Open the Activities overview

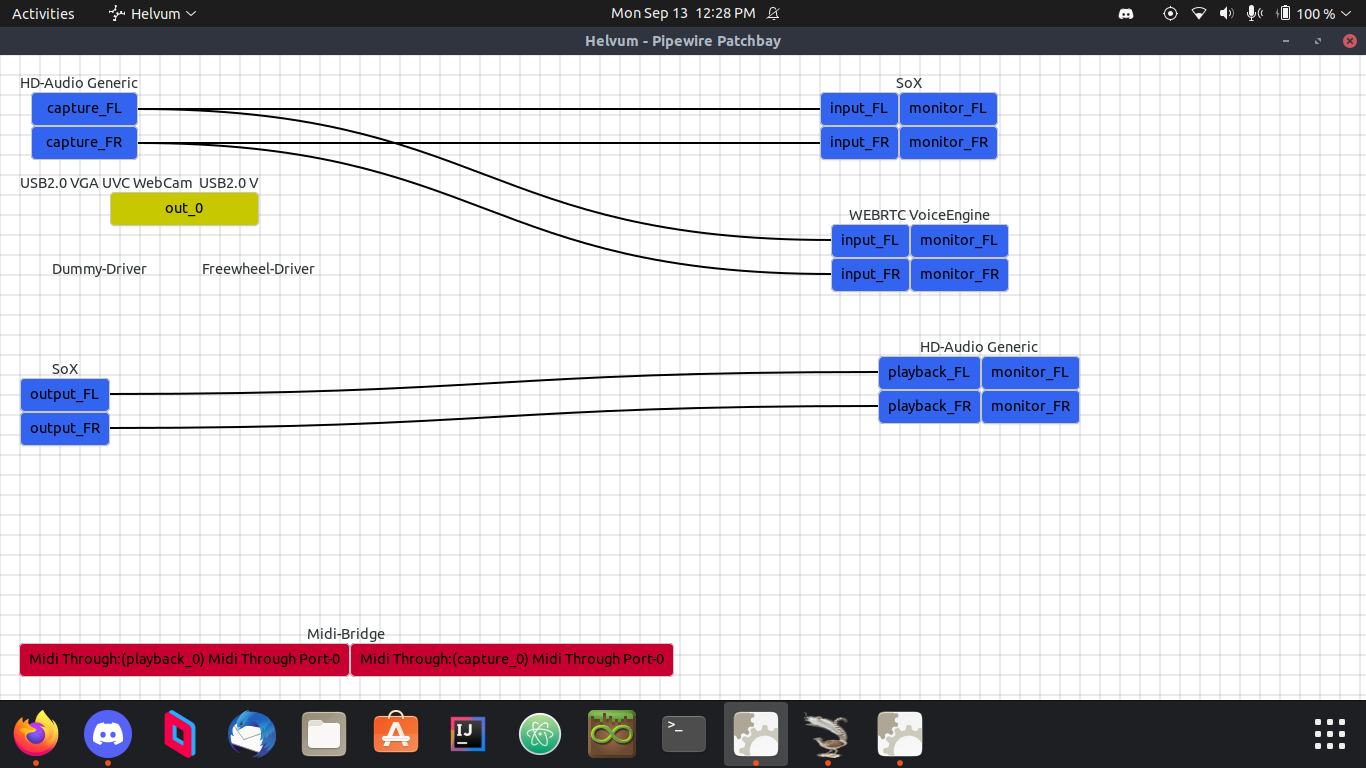coord(43,13)
